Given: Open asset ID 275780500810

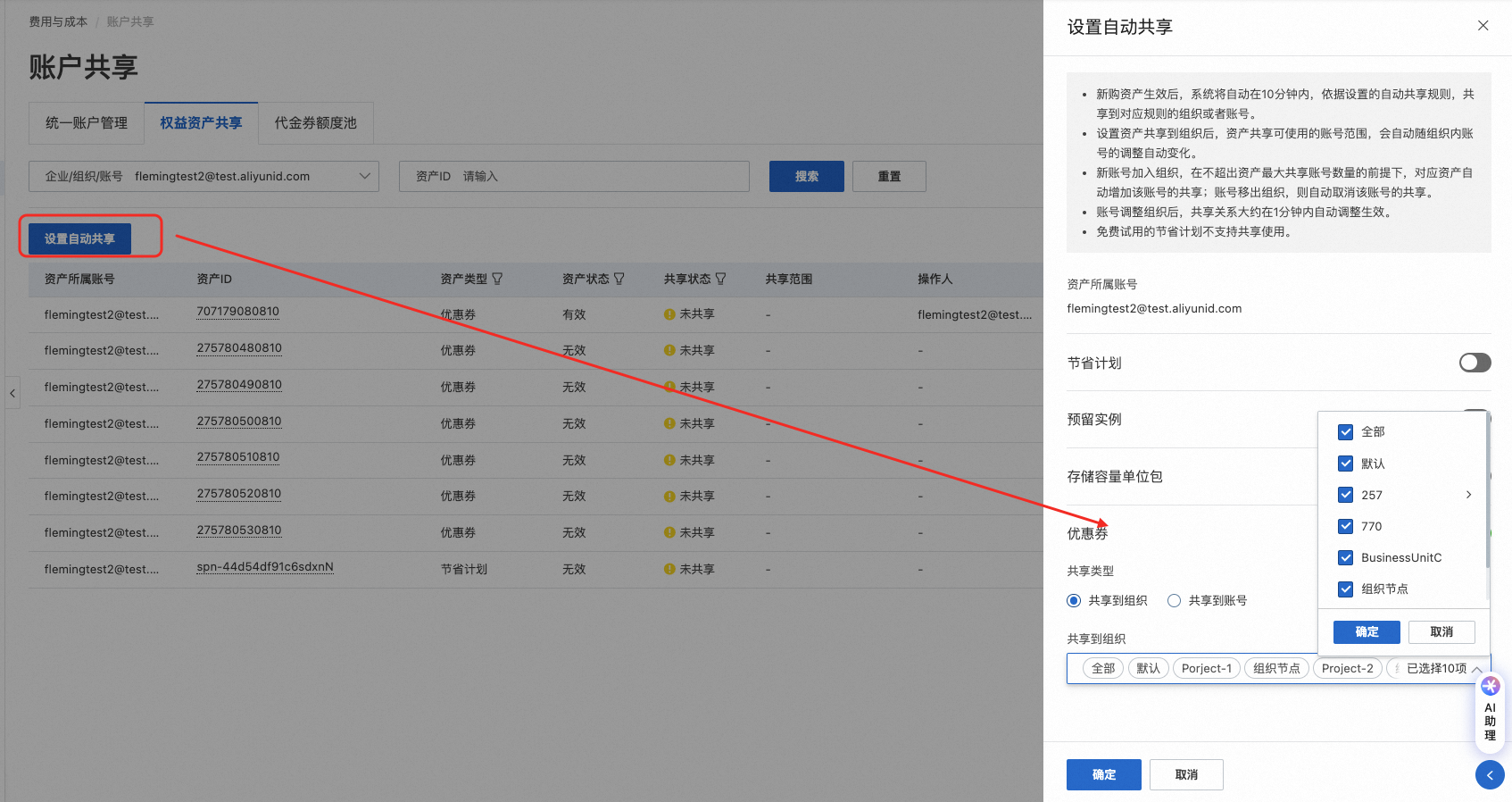Looking at the screenshot, I should point(239,422).
